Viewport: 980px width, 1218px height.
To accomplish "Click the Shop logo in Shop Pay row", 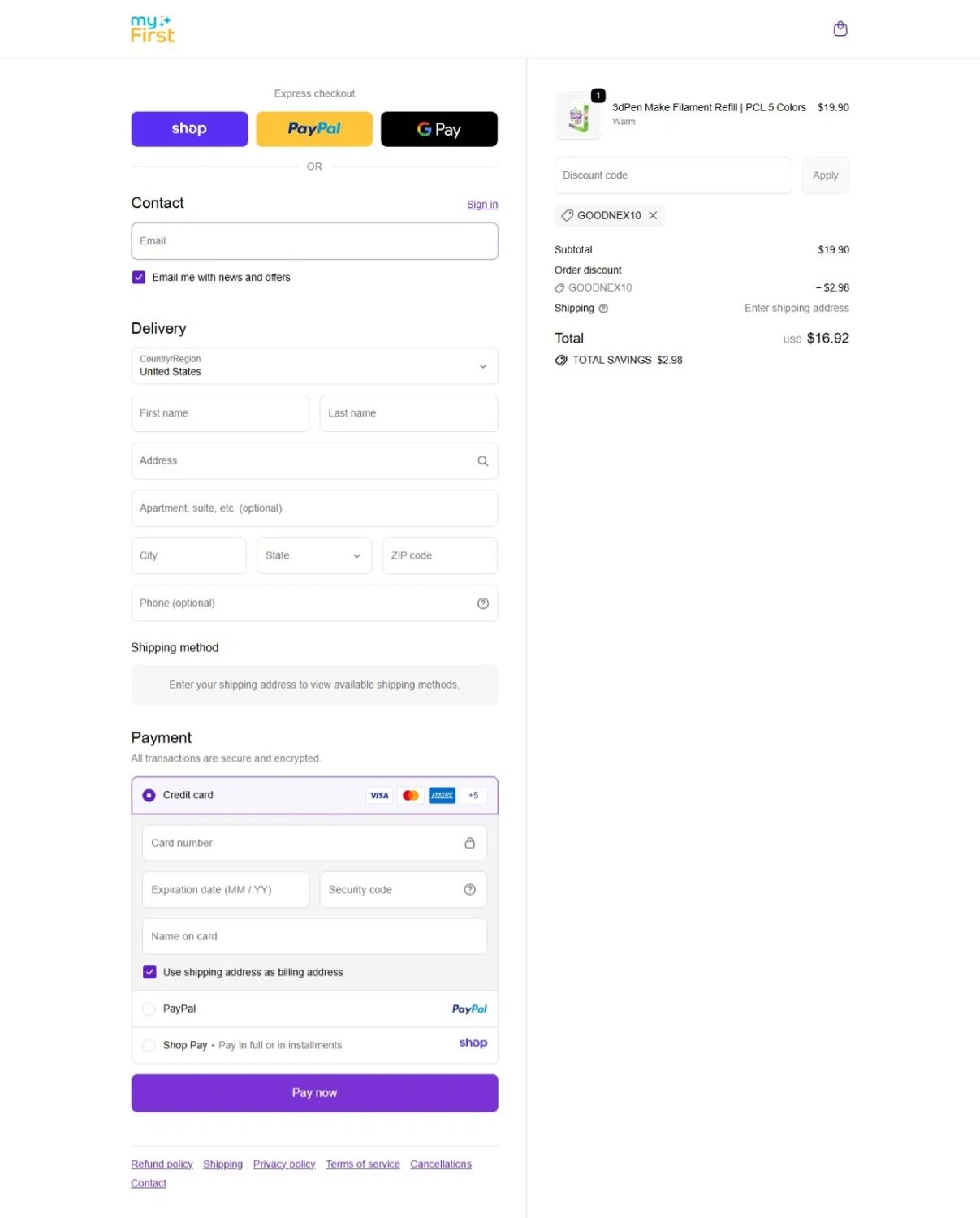I will coord(473,1043).
